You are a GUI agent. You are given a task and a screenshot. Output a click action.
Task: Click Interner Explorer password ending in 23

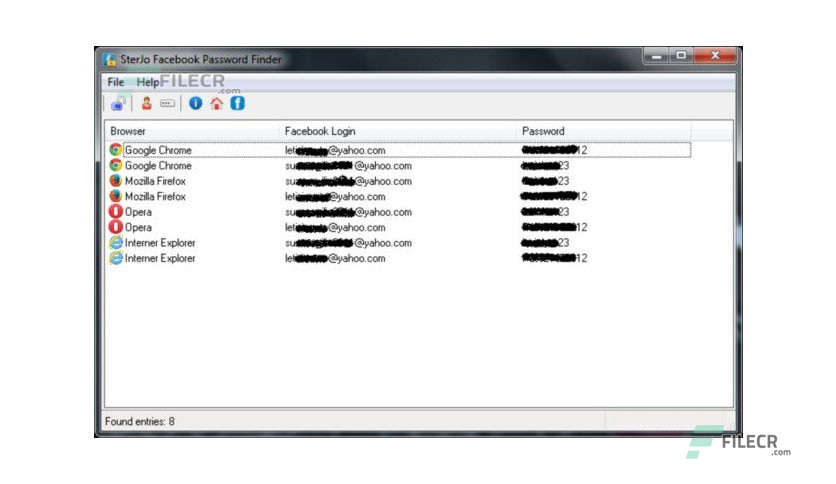pos(545,243)
